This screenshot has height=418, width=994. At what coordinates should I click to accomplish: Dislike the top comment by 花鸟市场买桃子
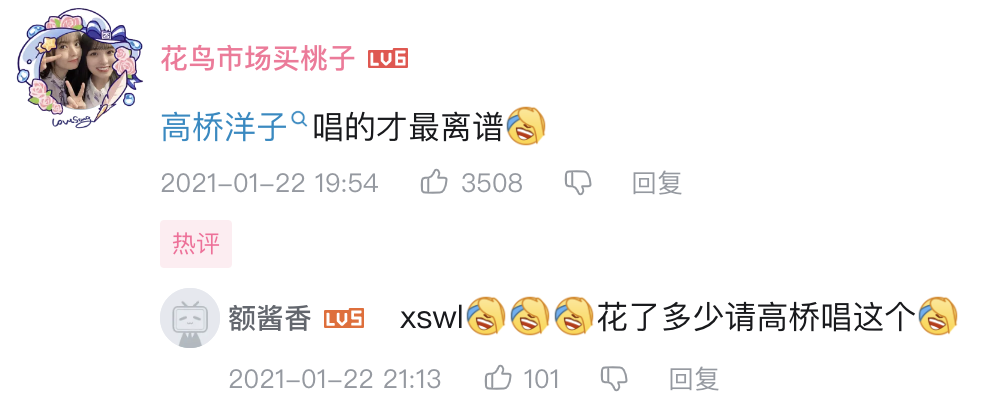578,183
